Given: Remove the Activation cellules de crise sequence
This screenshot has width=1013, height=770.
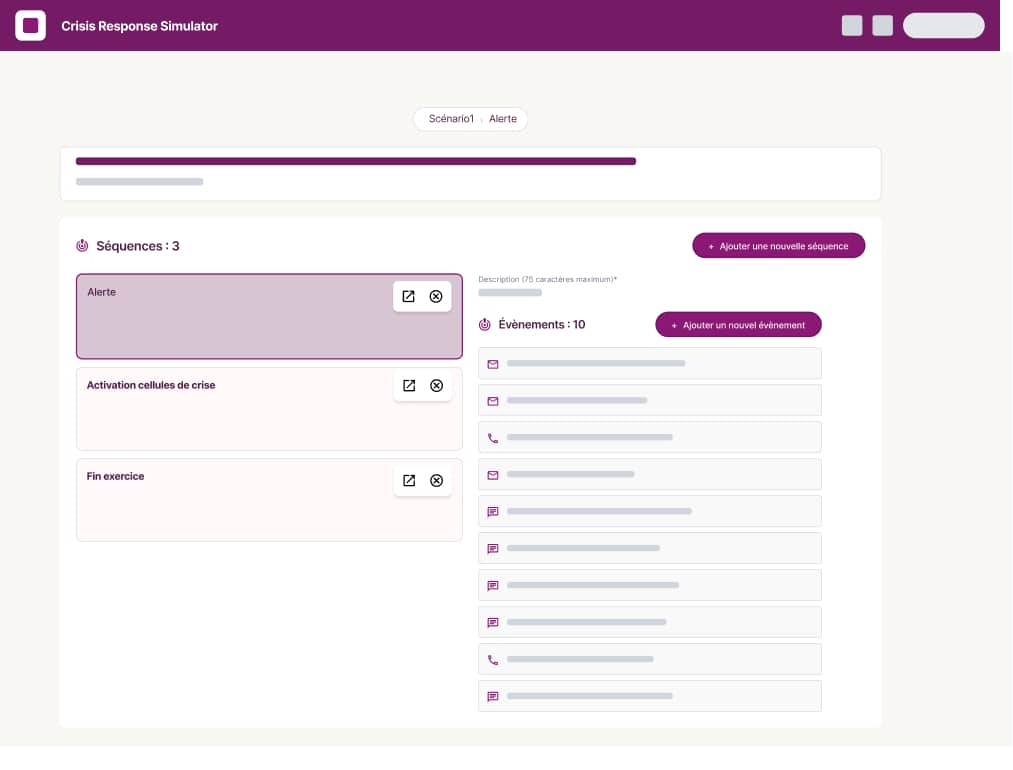Looking at the screenshot, I should 436,386.
